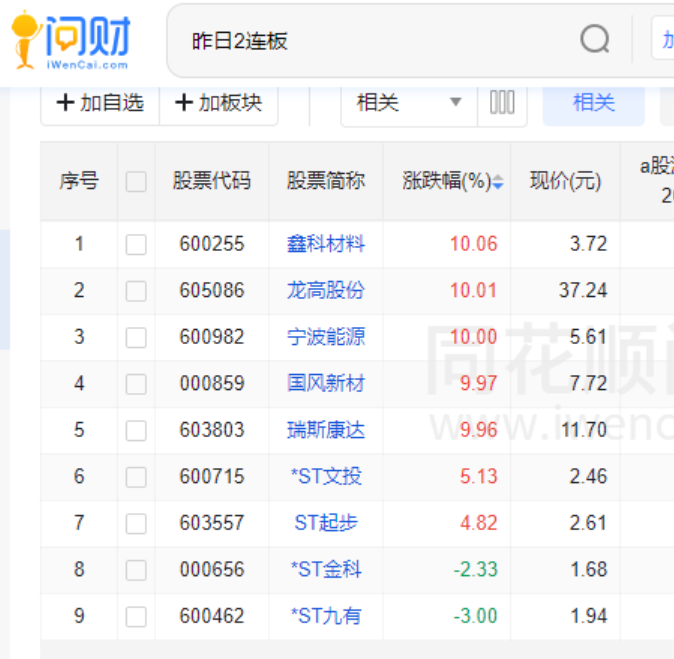Click the iWenCai logo

point(71,40)
